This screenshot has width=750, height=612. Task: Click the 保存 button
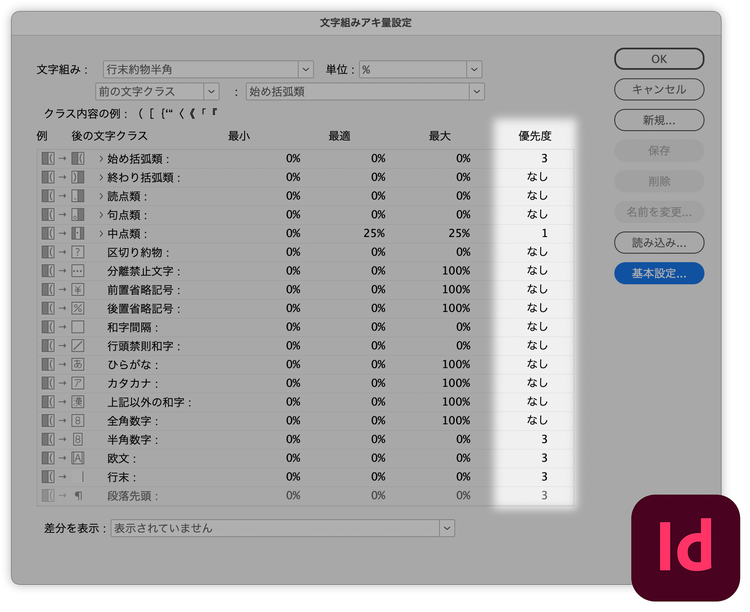click(x=659, y=151)
